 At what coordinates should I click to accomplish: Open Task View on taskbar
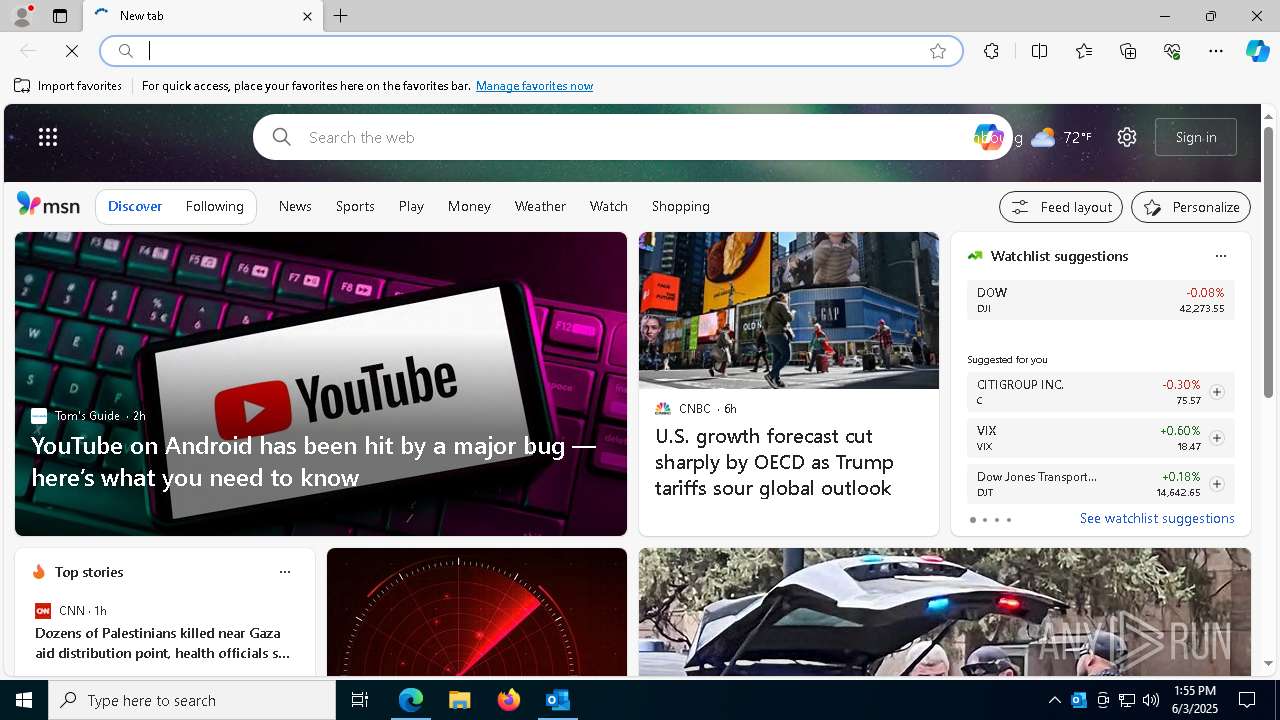(x=360, y=700)
